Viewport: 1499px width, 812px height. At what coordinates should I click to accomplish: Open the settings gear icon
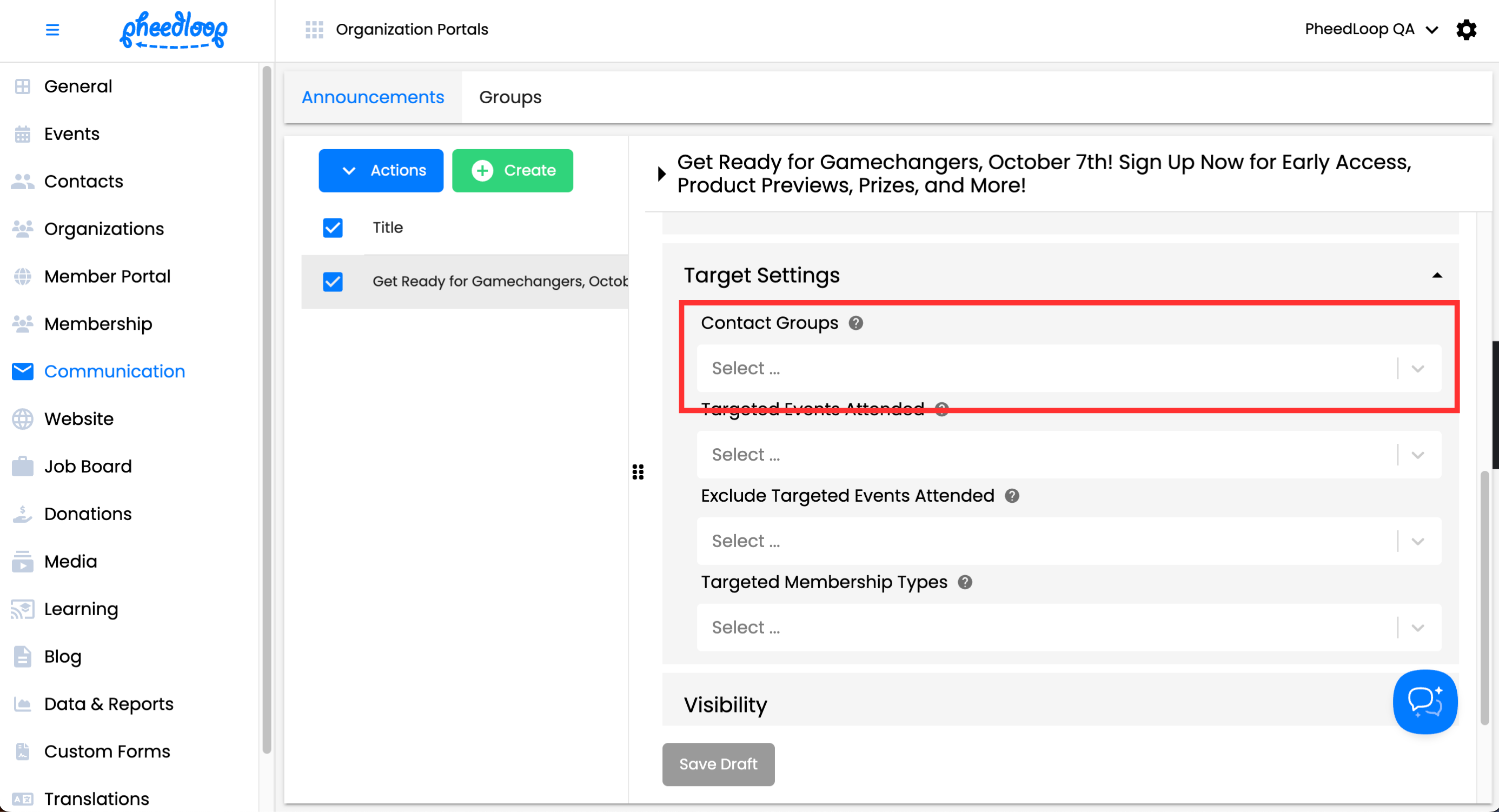1466,30
